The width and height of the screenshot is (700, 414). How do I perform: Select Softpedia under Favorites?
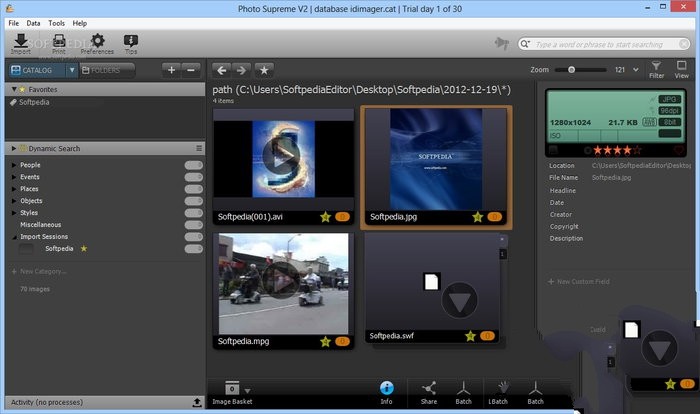click(x=34, y=102)
